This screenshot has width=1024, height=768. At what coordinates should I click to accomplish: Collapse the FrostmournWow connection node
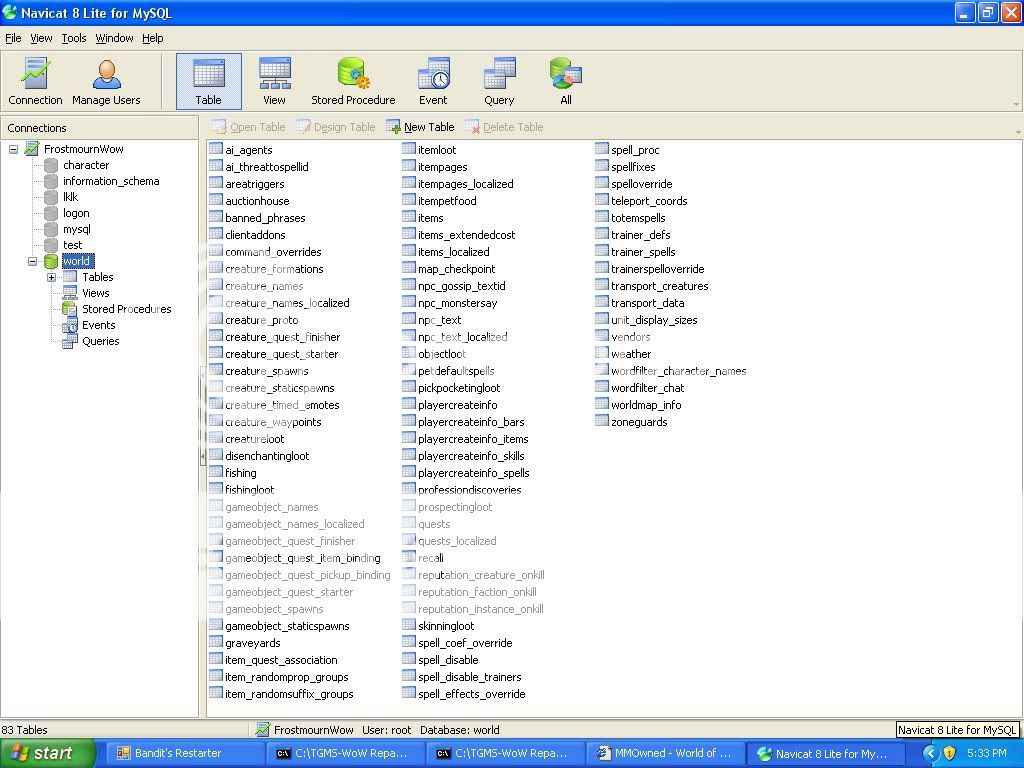coord(13,149)
